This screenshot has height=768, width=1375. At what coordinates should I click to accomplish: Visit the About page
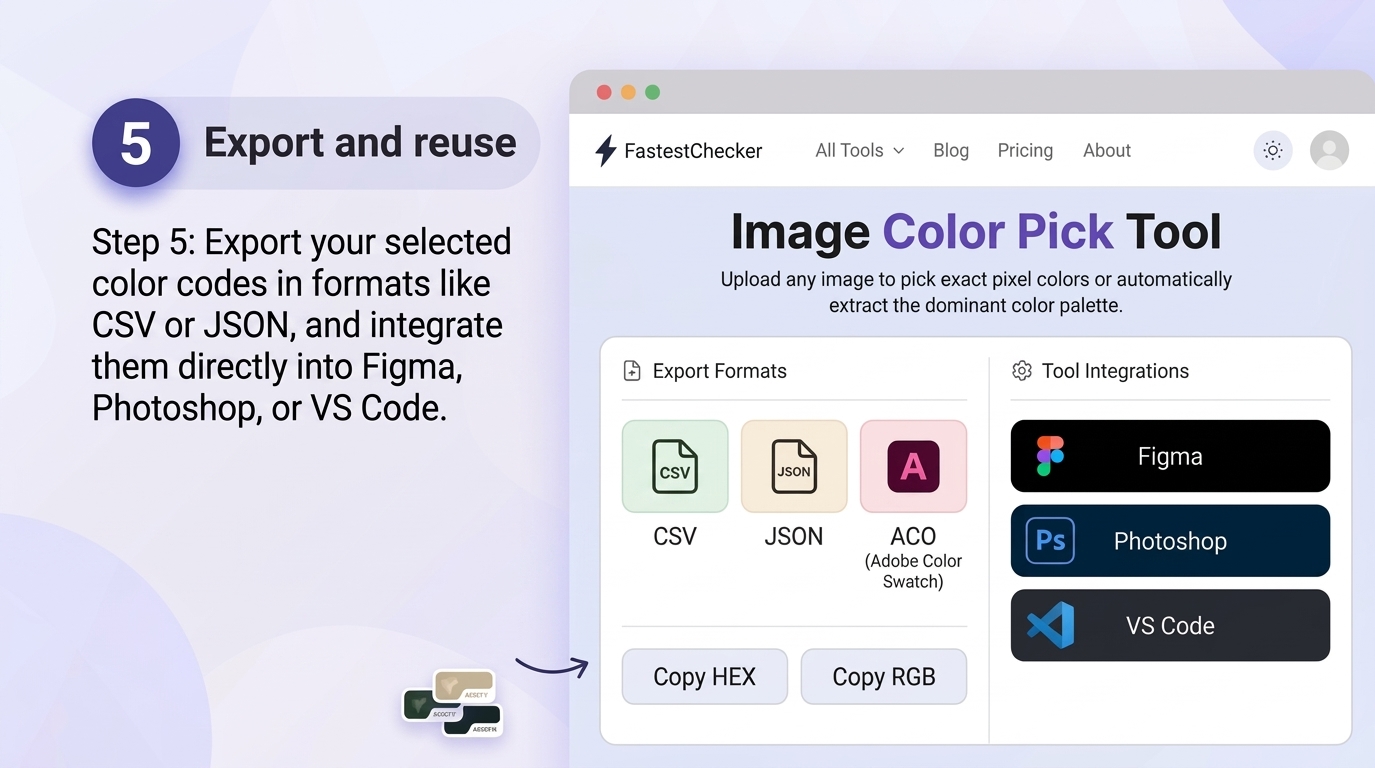click(x=1107, y=151)
